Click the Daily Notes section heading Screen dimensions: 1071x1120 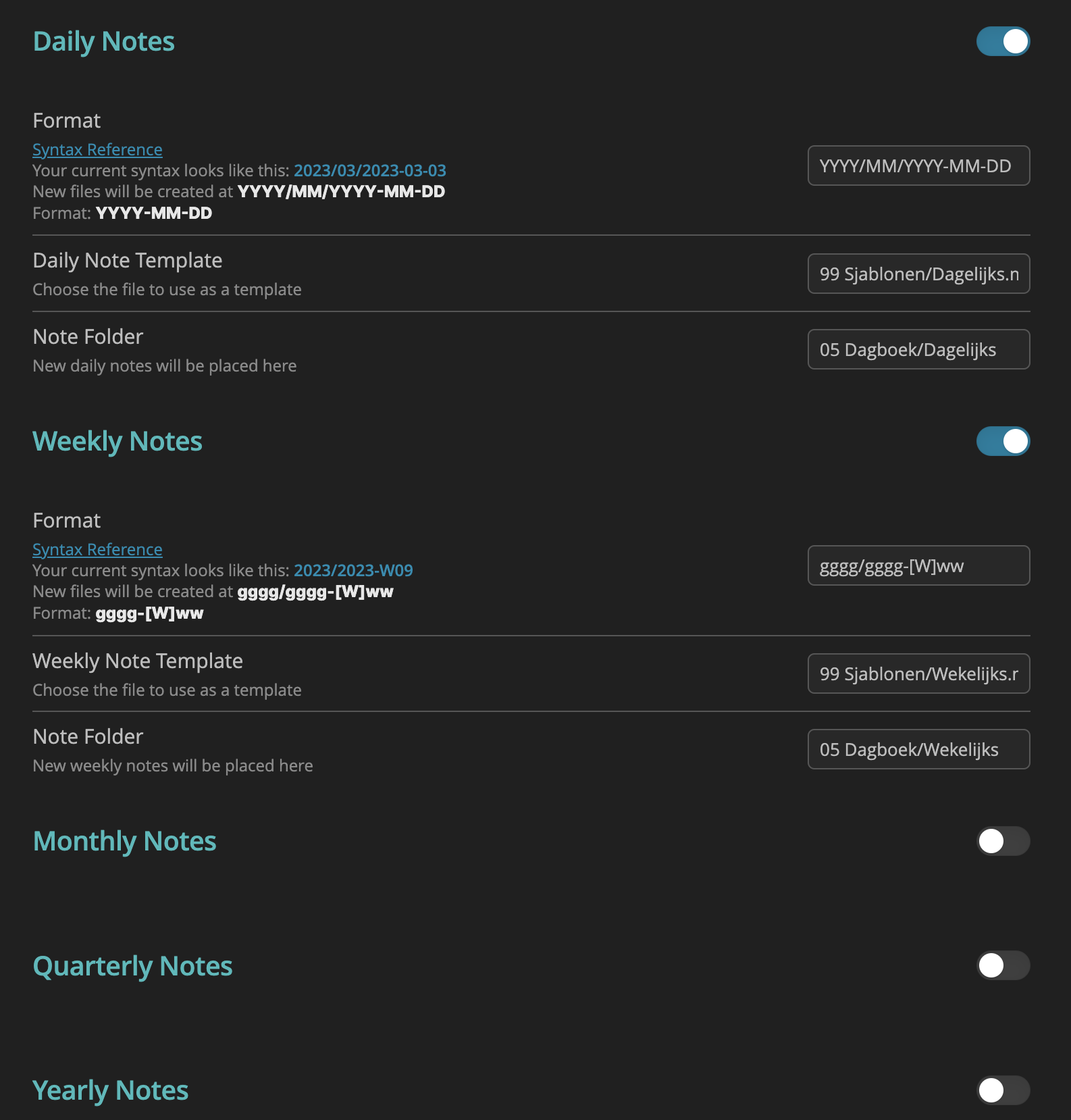point(103,41)
